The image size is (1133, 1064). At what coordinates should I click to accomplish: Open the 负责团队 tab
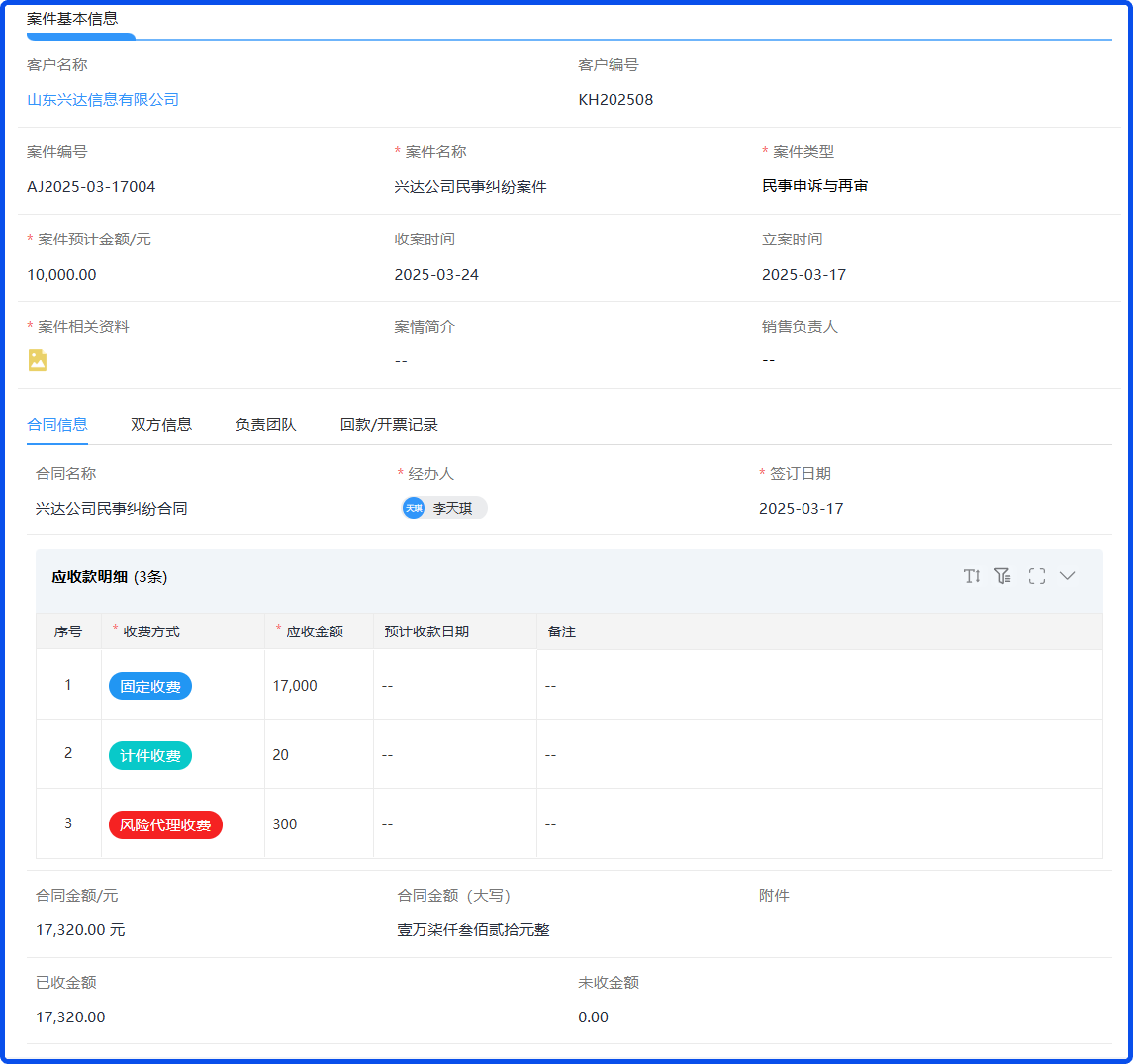click(265, 425)
